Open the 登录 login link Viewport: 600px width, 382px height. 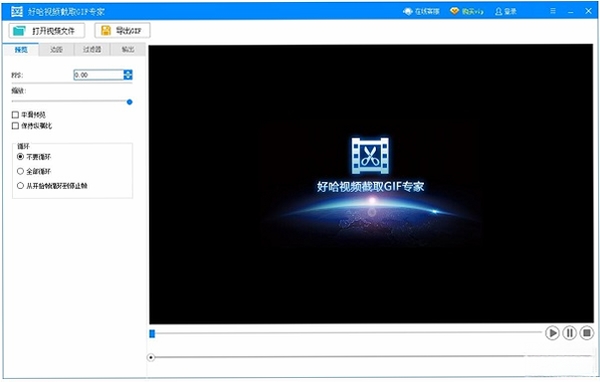pyautogui.click(x=506, y=11)
